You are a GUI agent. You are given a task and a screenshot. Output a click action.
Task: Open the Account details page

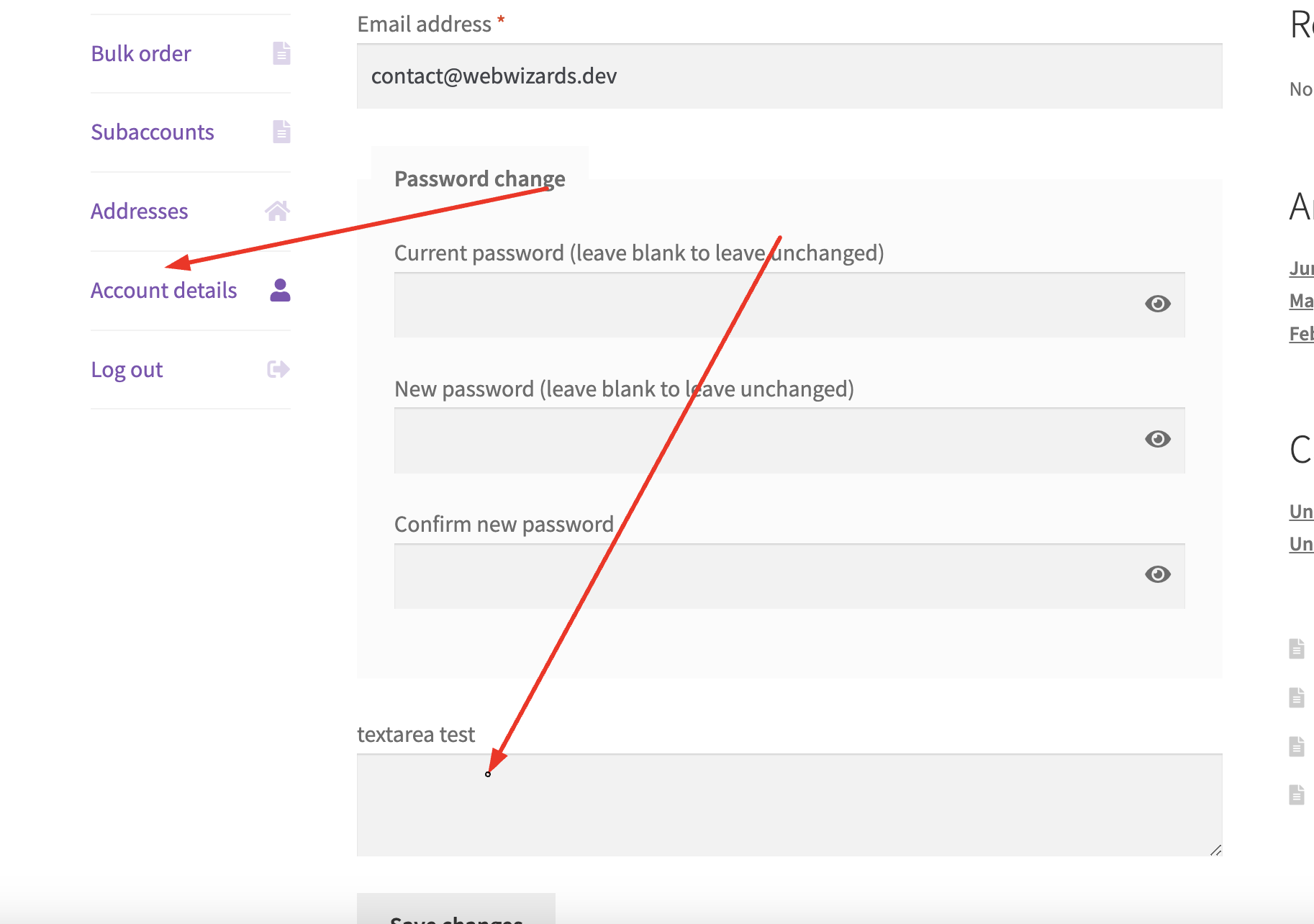pyautogui.click(x=164, y=291)
